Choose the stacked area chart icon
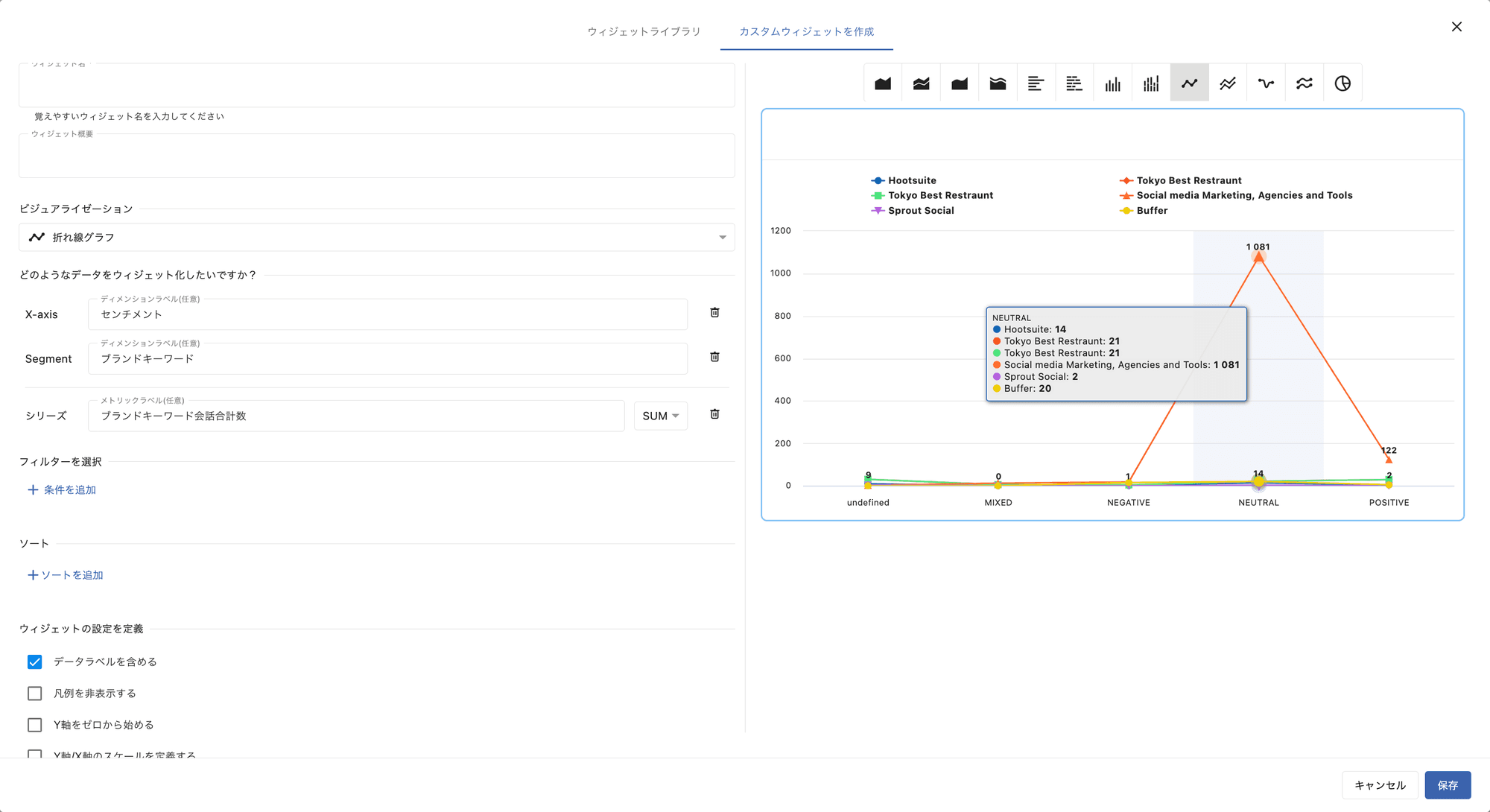This screenshot has height=812, width=1490. pos(921,83)
